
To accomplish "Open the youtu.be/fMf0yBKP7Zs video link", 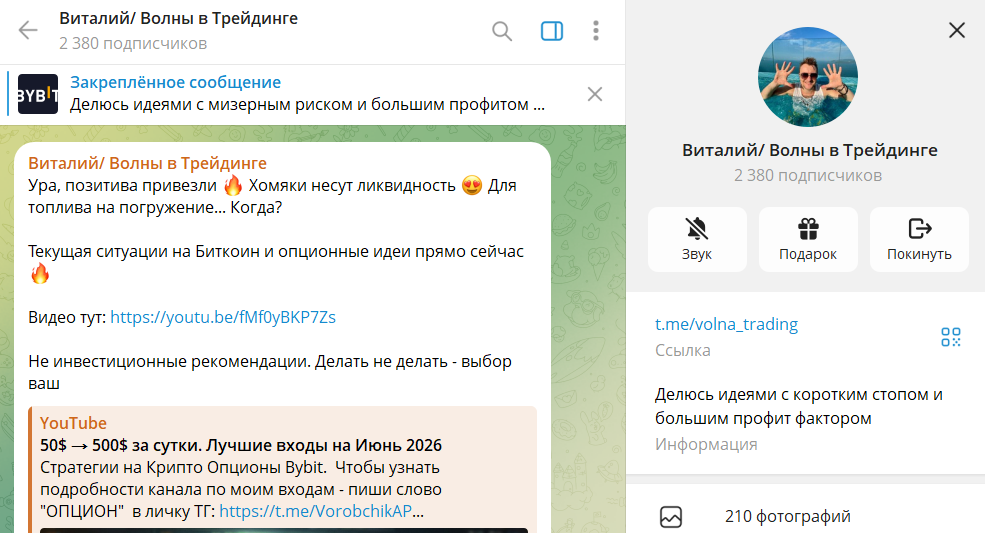I will [223, 317].
